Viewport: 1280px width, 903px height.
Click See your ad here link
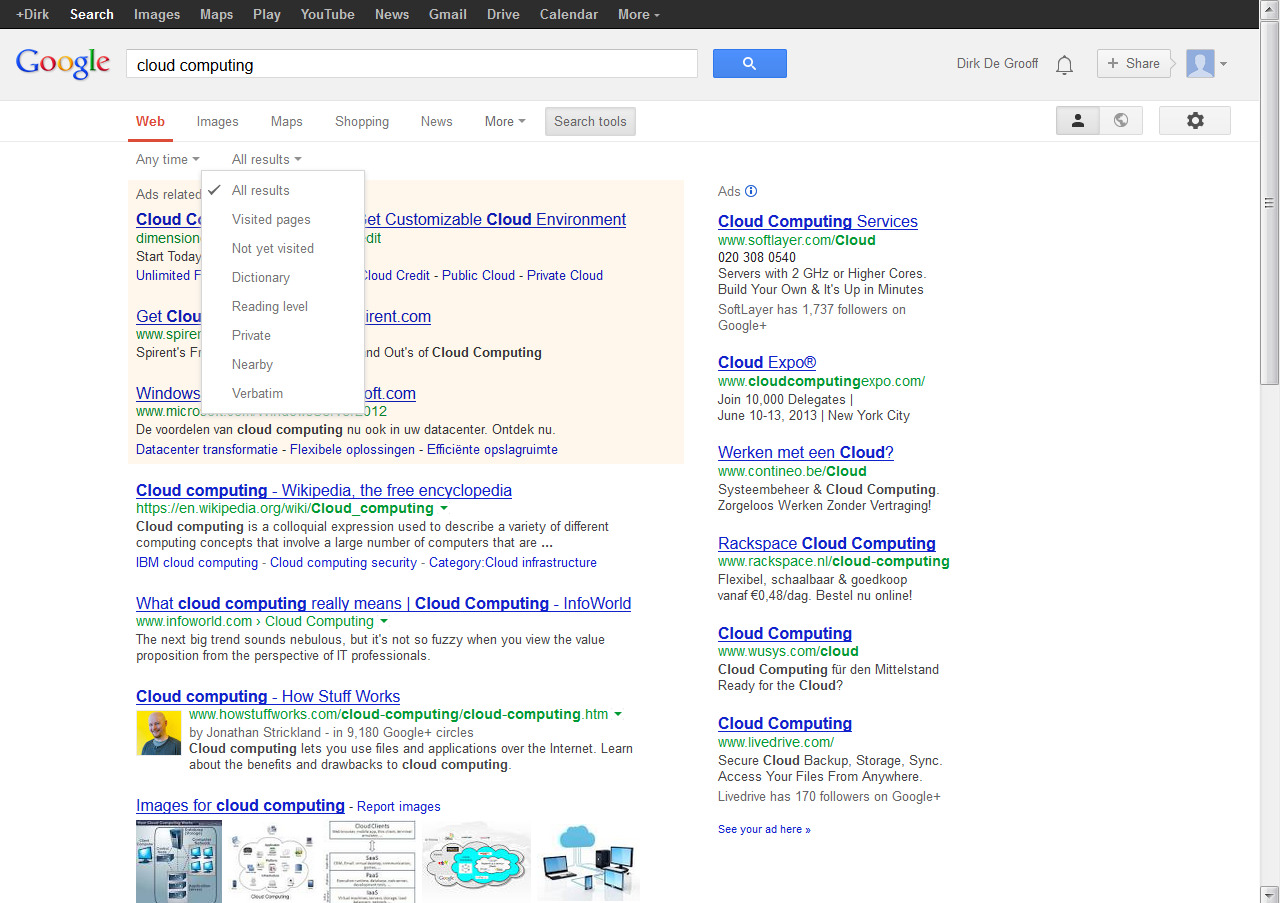pos(764,829)
